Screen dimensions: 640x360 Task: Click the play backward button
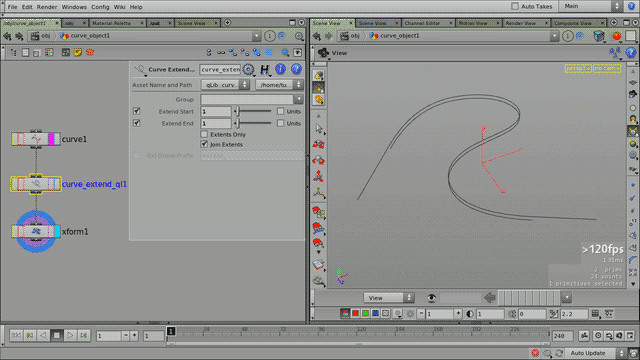tap(43, 336)
